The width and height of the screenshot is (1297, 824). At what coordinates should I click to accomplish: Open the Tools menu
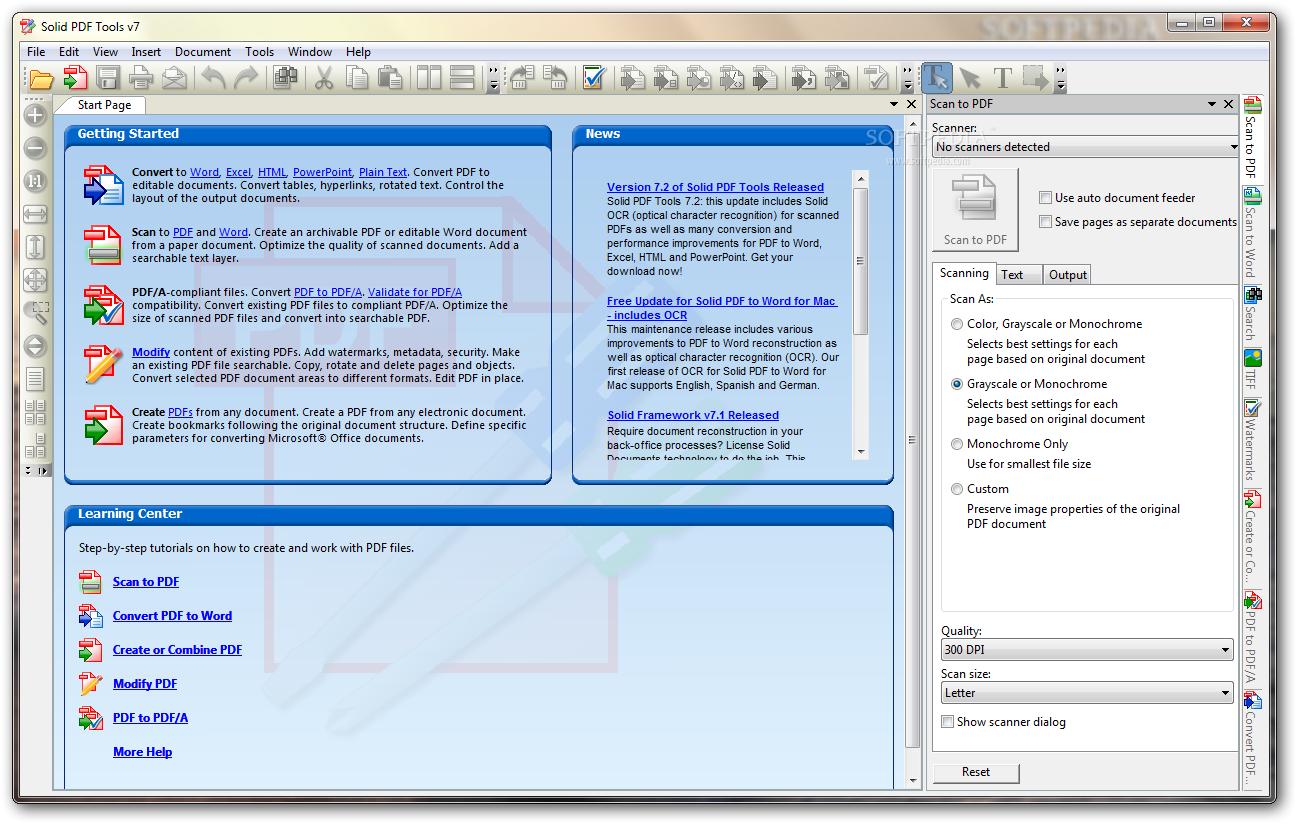pyautogui.click(x=259, y=52)
